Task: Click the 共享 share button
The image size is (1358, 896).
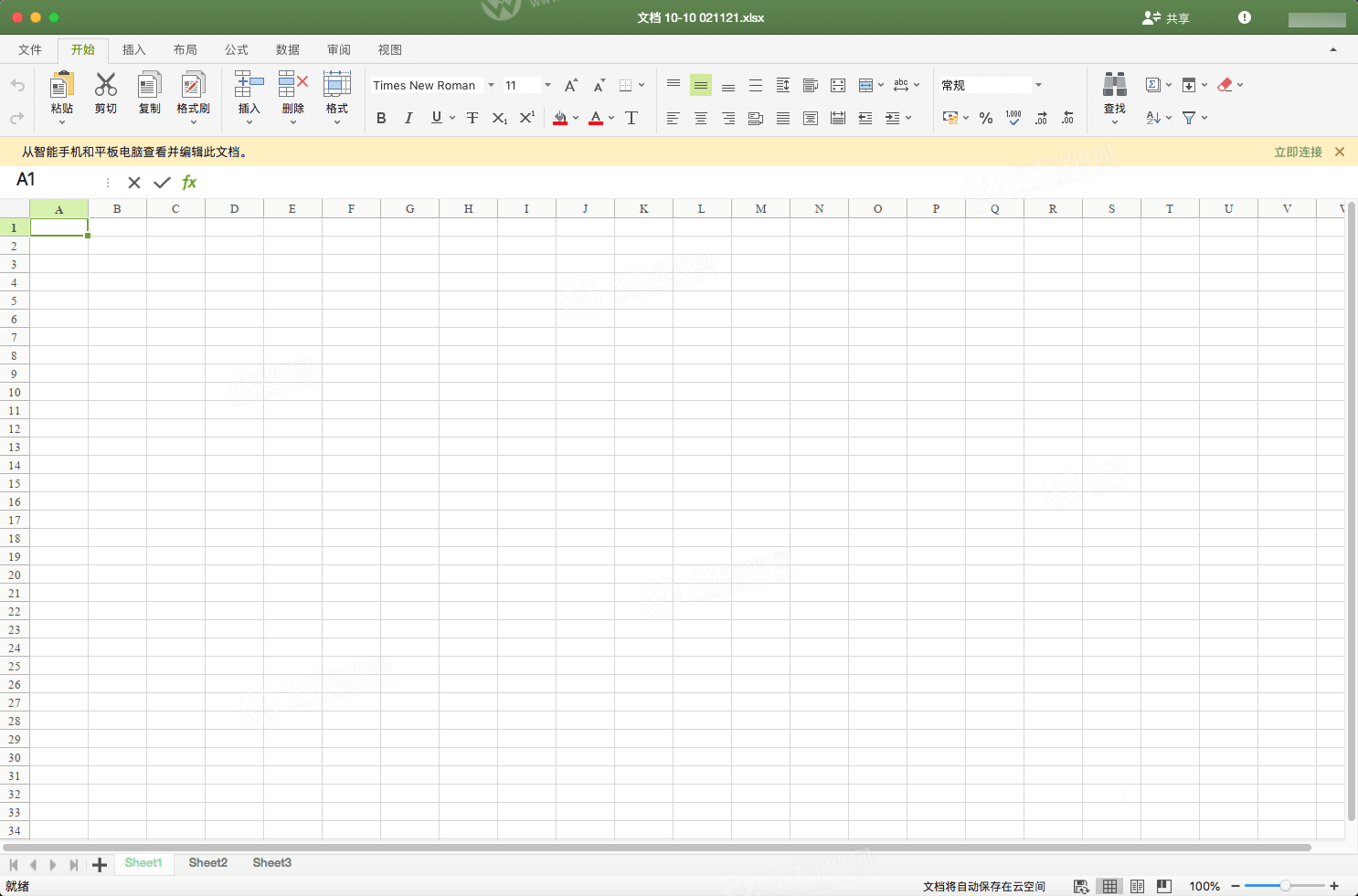Action: point(1166,18)
